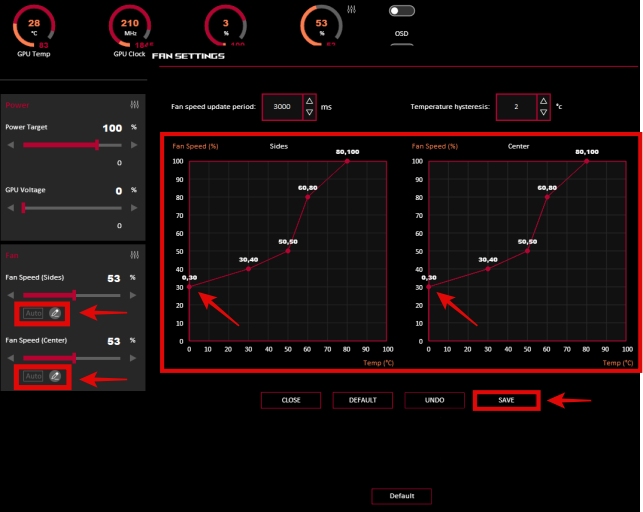This screenshot has width=643, height=512.
Task: Click the GPU Temp gauge
Action: coord(34,27)
